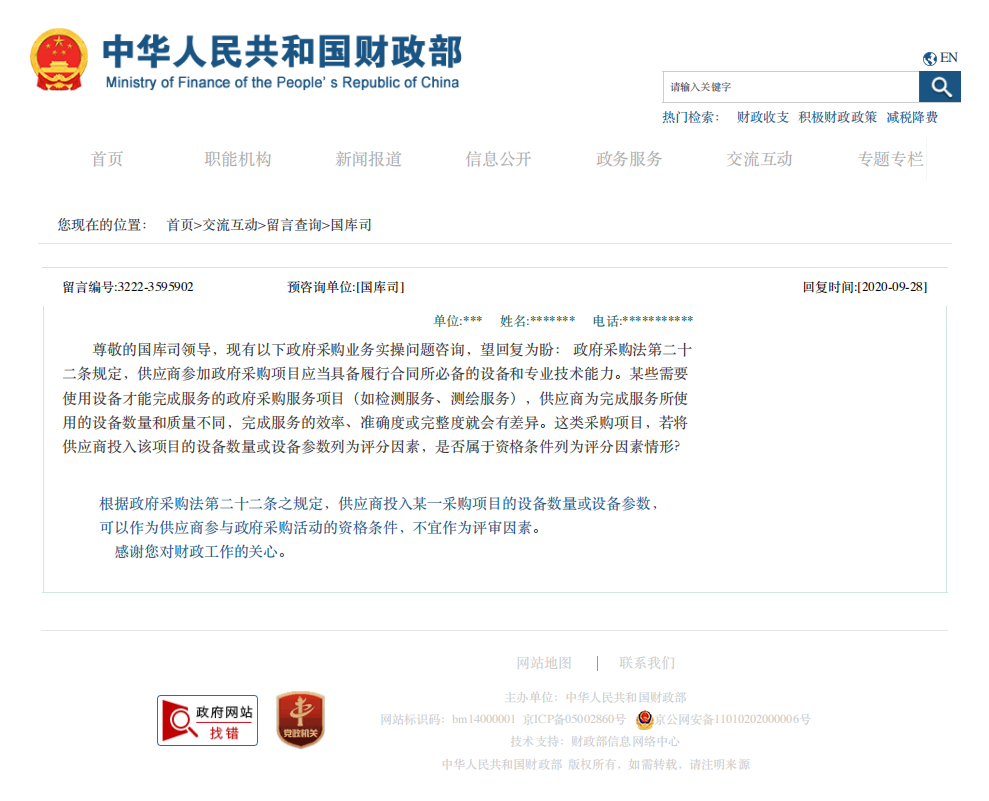Click the search magnifier icon
Screen dimensions: 989x801
tap(940, 87)
